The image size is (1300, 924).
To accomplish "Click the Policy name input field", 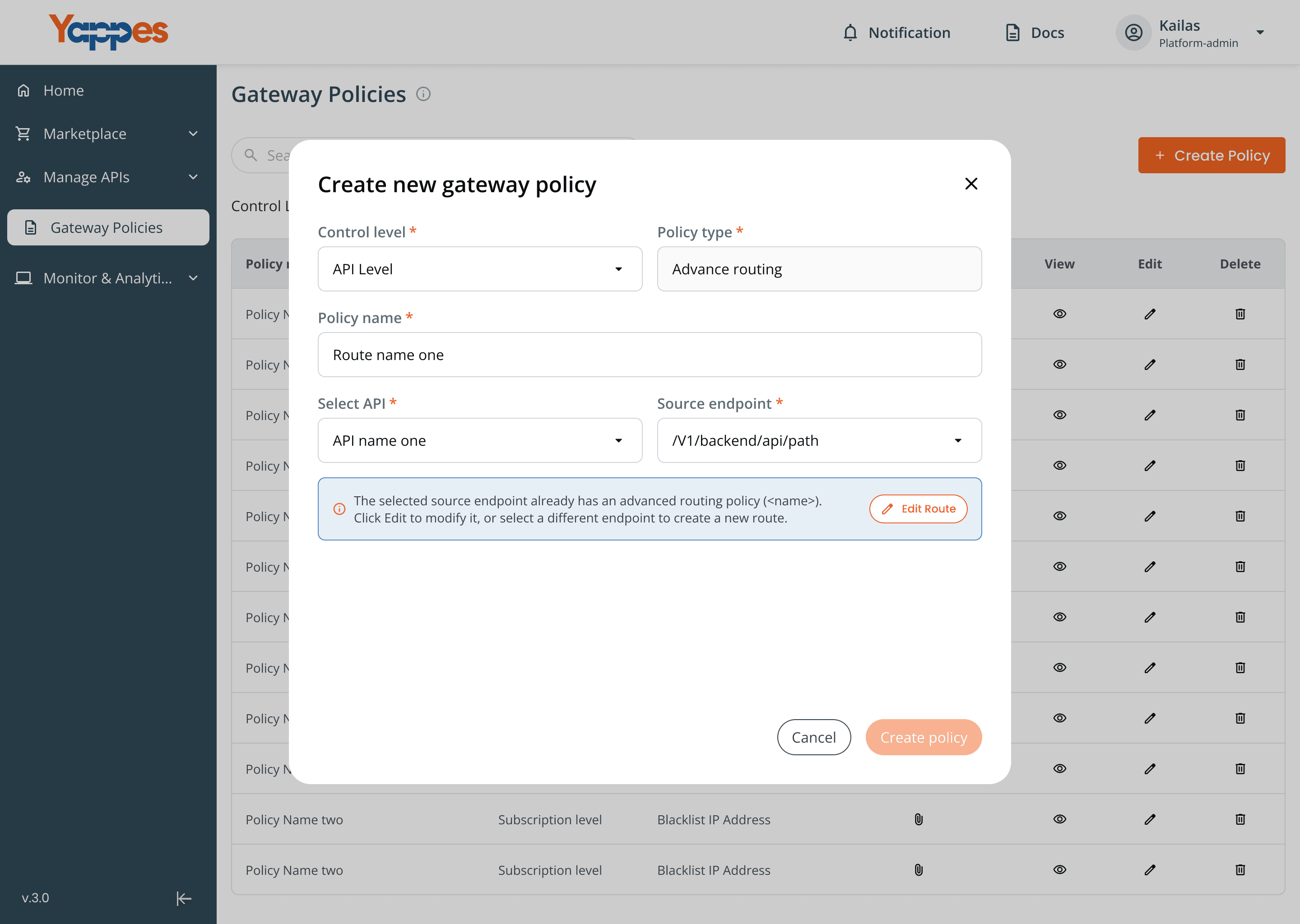I will (650, 355).
